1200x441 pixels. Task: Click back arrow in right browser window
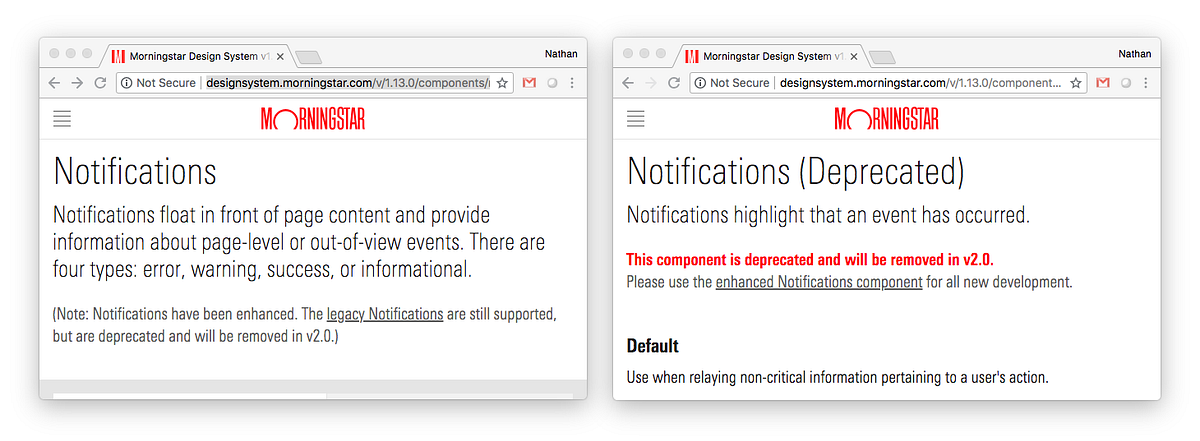coord(628,83)
